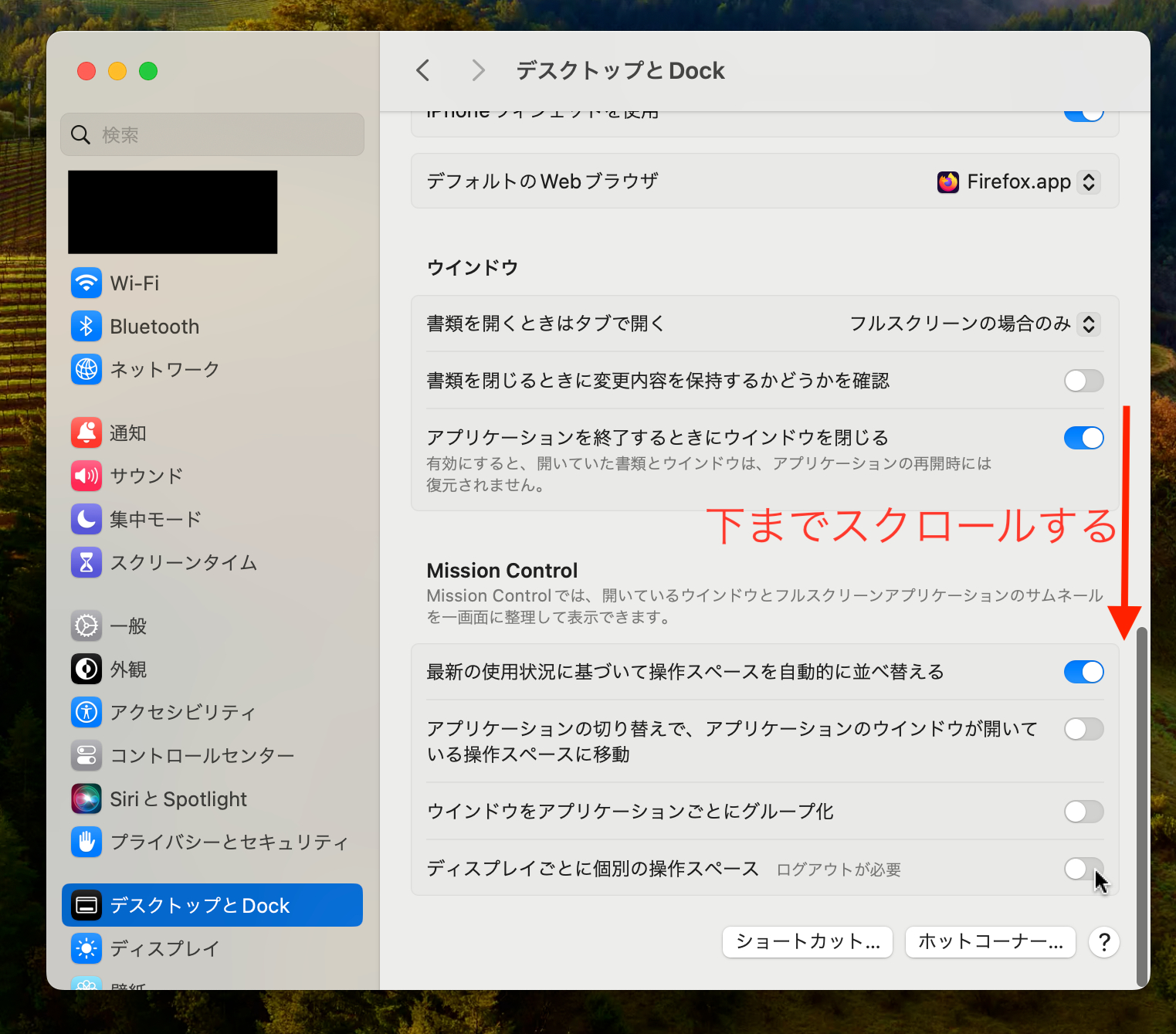Toggle ウインドウをアプリケーションごとにグループ化
This screenshot has height=1034, width=1176.
point(1083,812)
